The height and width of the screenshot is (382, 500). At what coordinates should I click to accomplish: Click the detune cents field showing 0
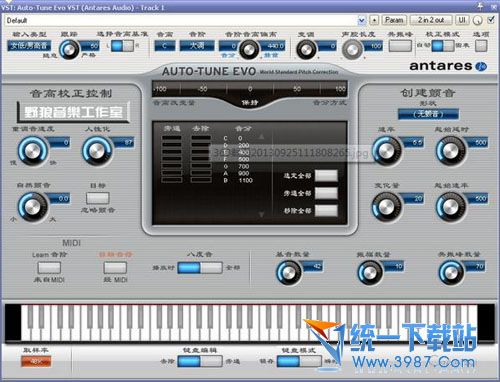coord(228,46)
